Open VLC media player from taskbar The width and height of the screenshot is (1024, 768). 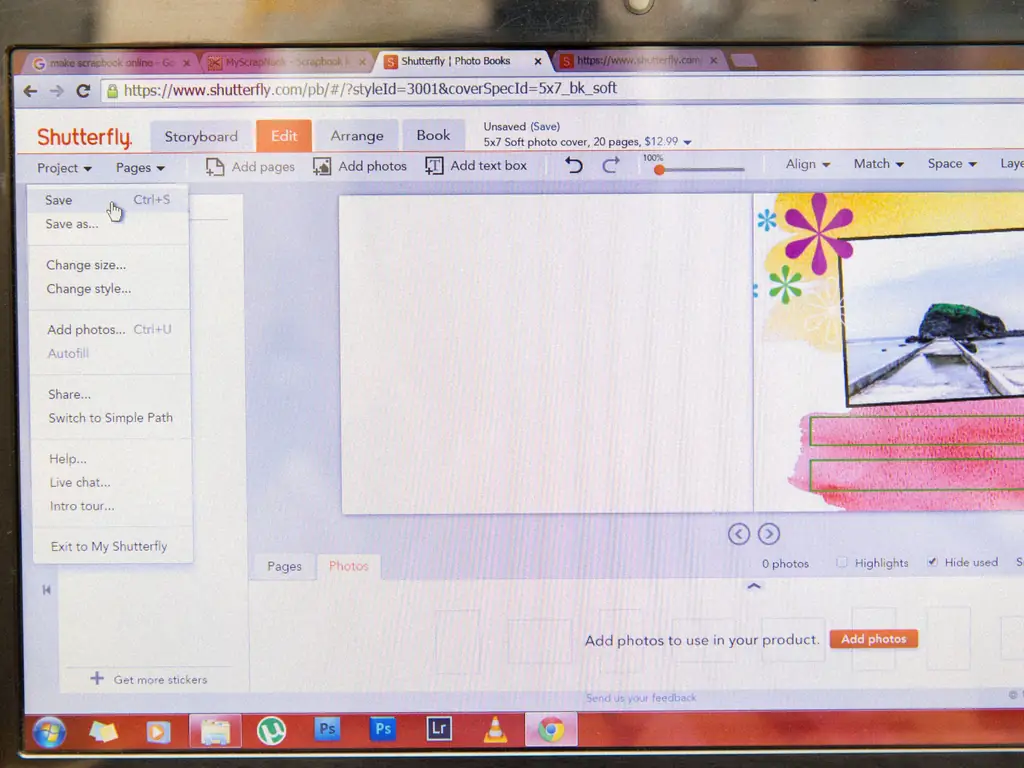click(495, 729)
